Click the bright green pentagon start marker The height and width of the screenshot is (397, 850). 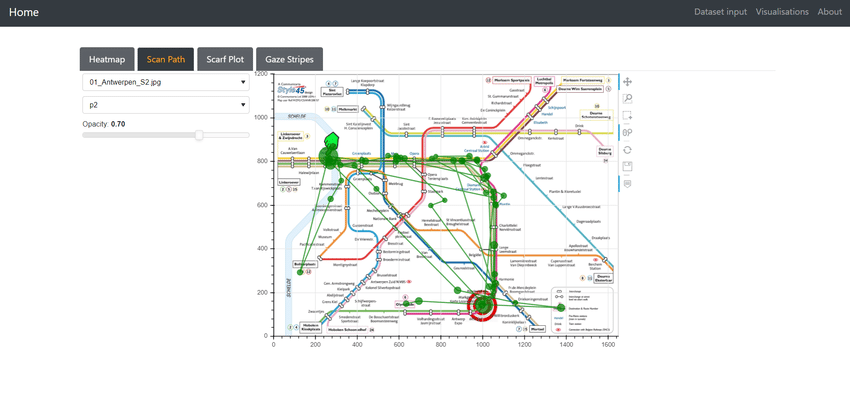pos(331,140)
